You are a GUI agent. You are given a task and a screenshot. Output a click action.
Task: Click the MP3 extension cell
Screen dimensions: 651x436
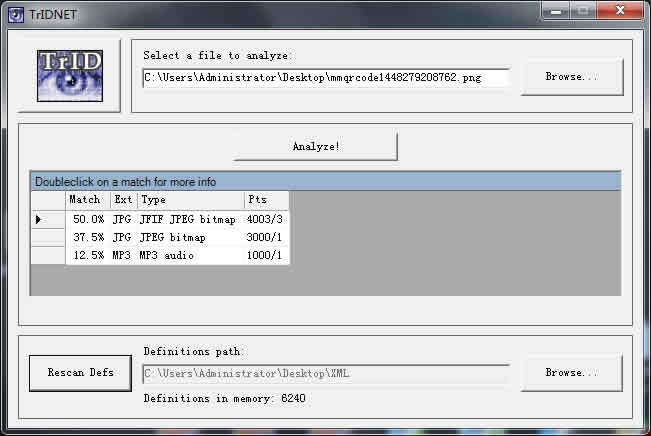tap(123, 255)
